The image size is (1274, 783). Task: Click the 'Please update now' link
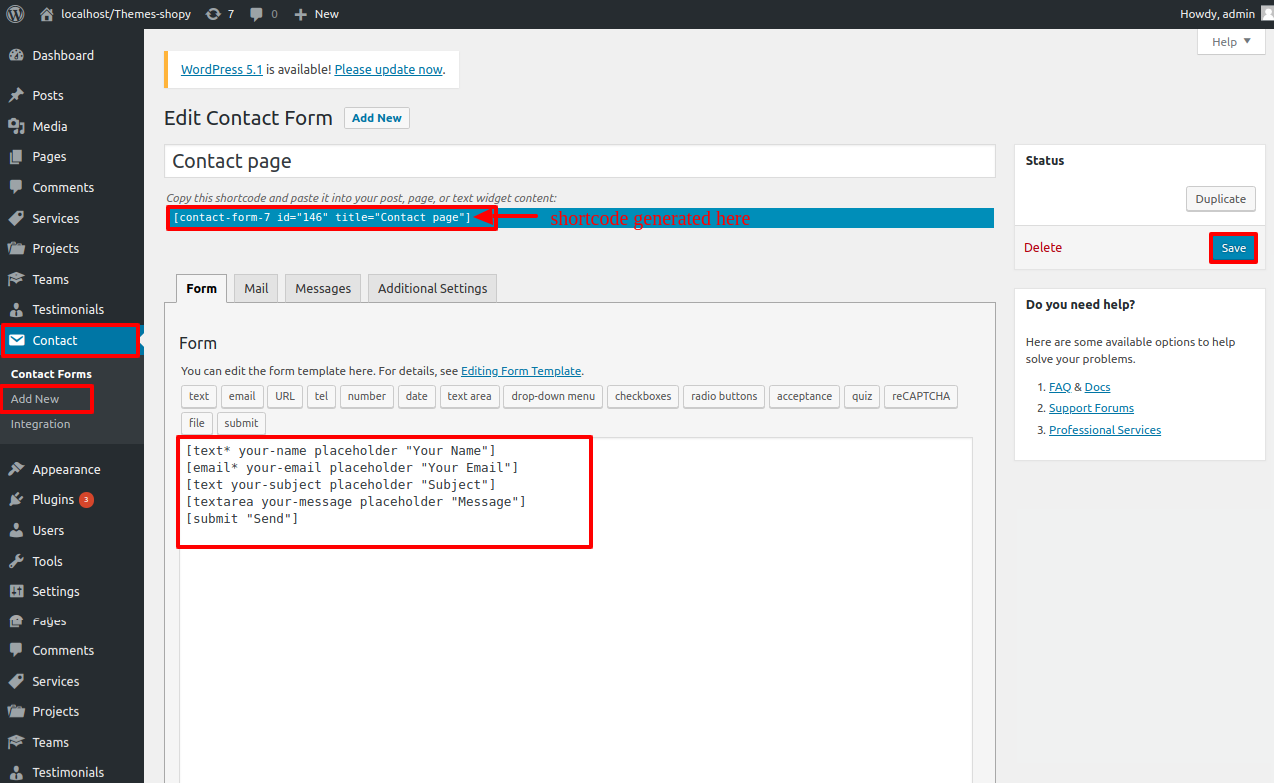pyautogui.click(x=388, y=70)
